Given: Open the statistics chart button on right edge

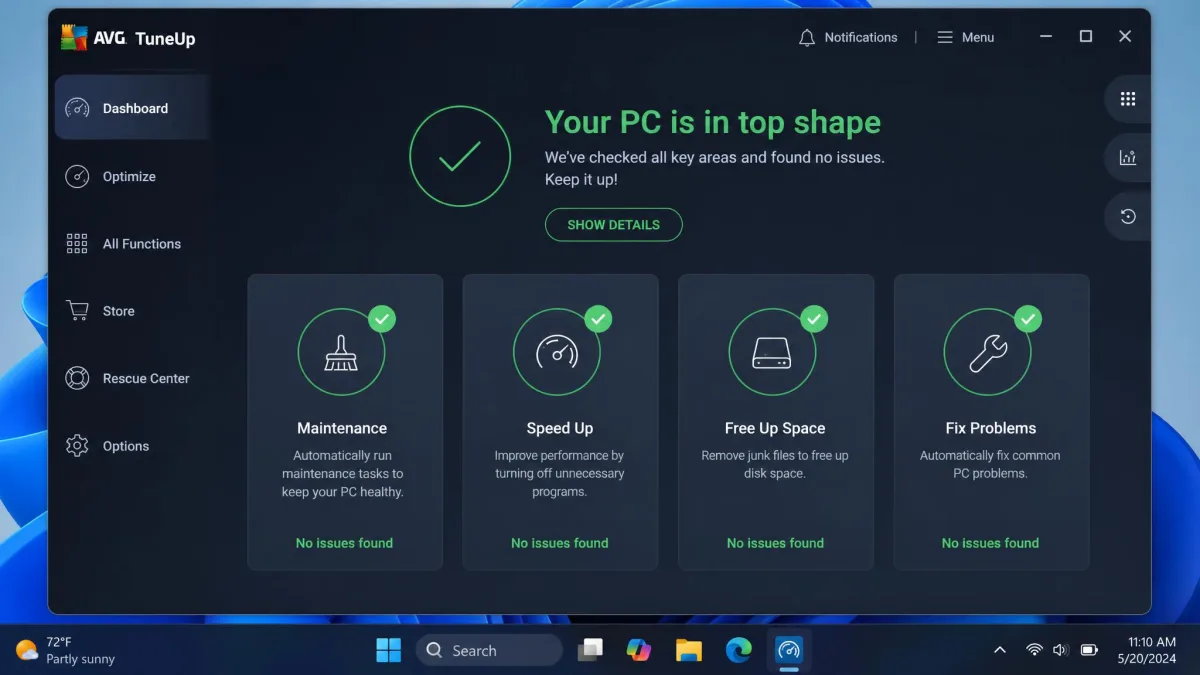Looking at the screenshot, I should pyautogui.click(x=1128, y=157).
